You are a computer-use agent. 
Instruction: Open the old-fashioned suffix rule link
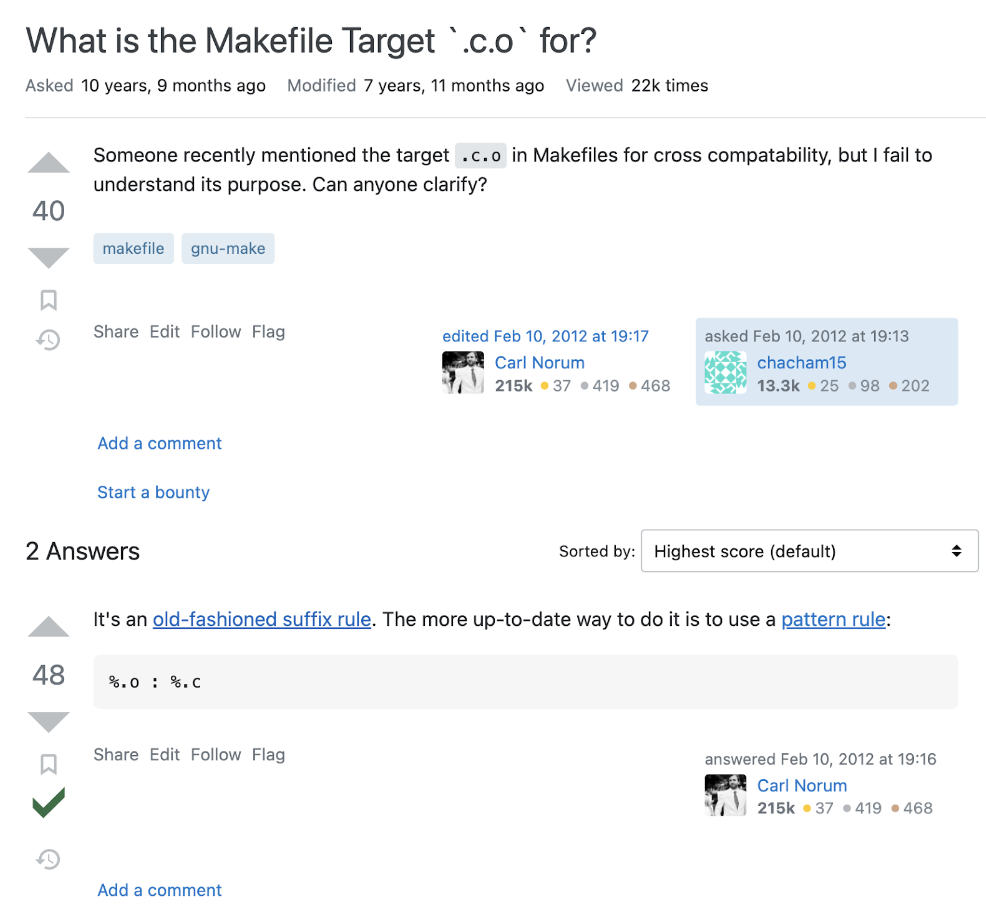[x=262, y=619]
